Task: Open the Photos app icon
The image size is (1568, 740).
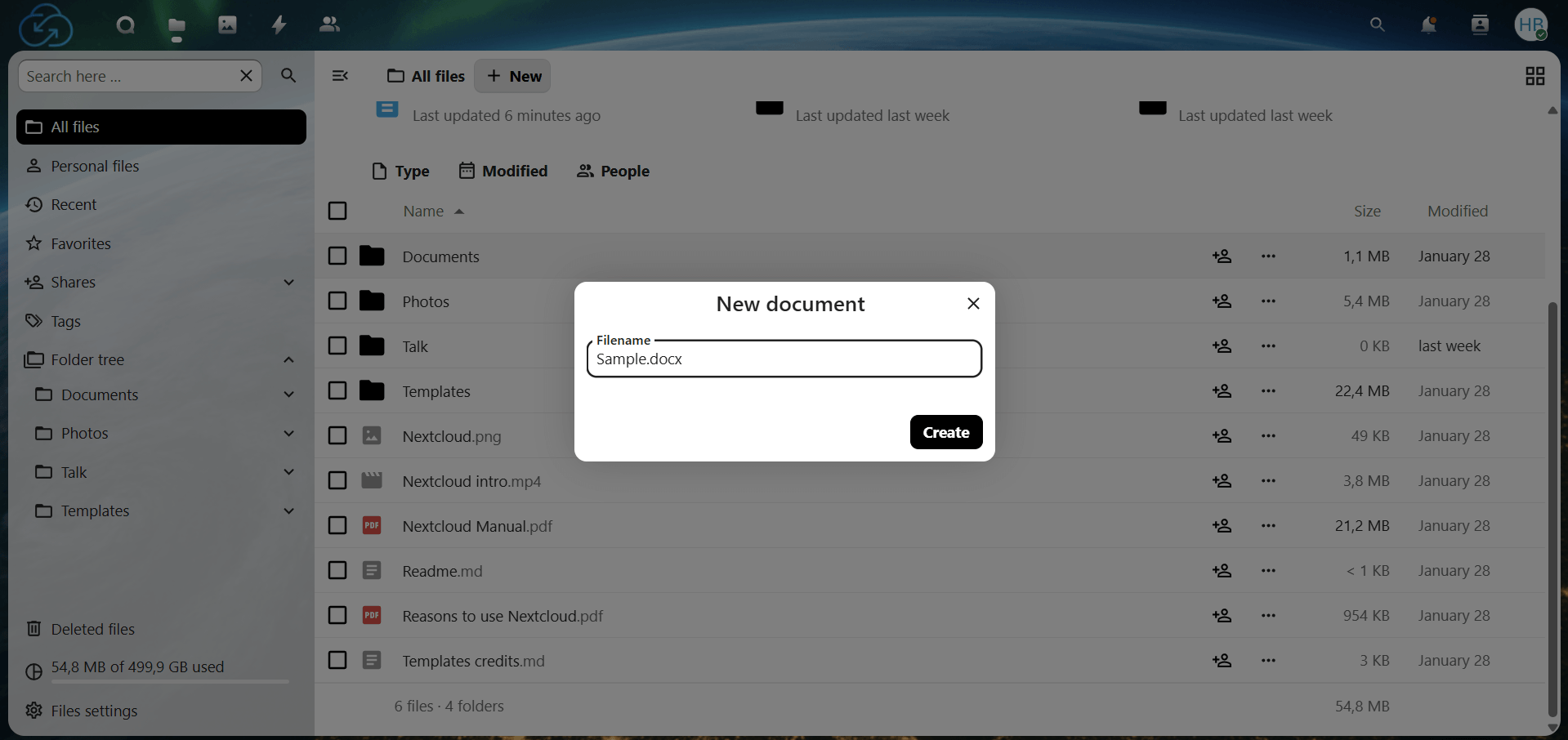Action: point(226,25)
